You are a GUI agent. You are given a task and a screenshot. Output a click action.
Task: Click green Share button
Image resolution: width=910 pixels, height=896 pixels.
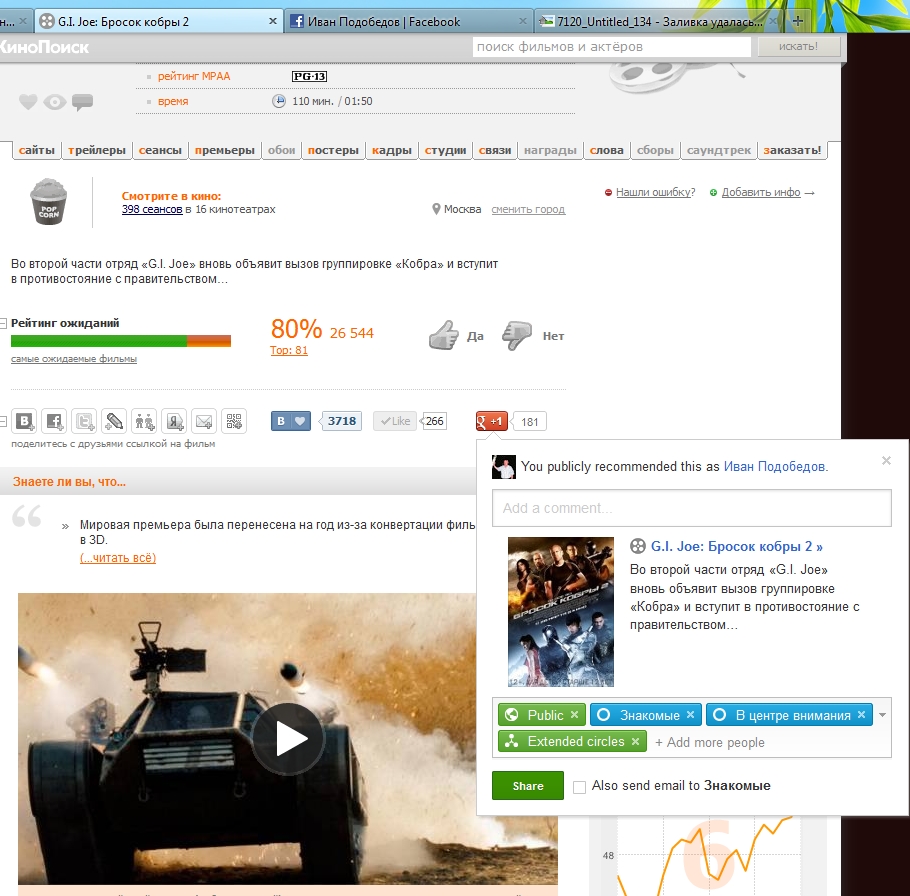528,786
